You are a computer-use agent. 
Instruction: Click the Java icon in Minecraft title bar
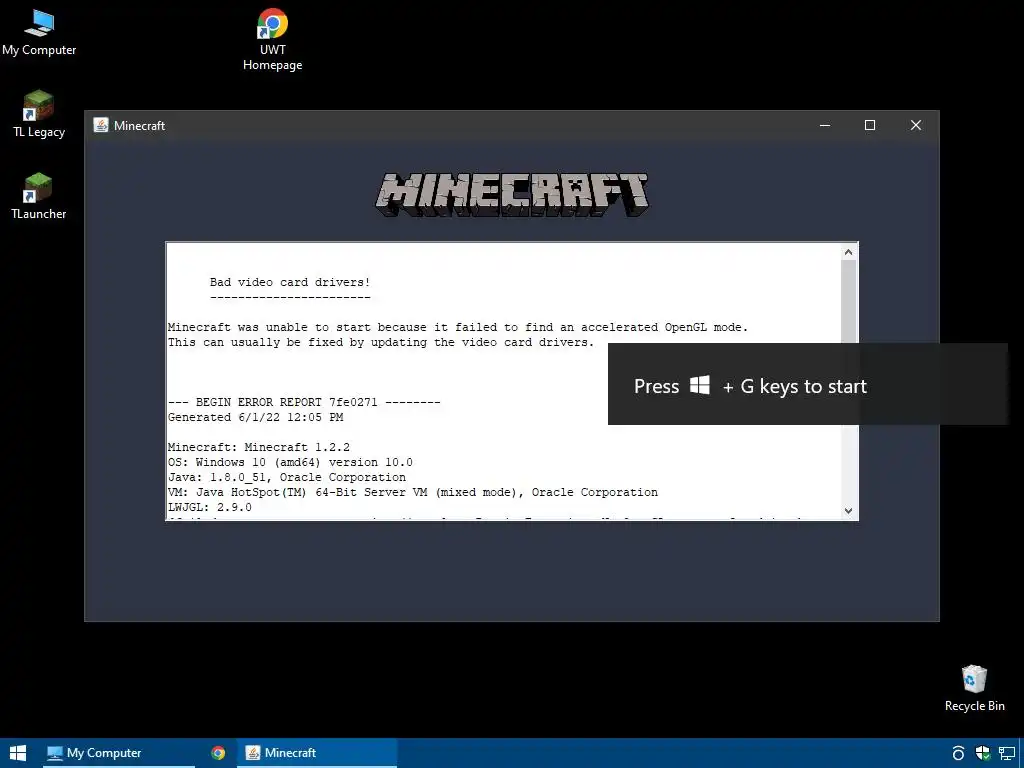[101, 125]
